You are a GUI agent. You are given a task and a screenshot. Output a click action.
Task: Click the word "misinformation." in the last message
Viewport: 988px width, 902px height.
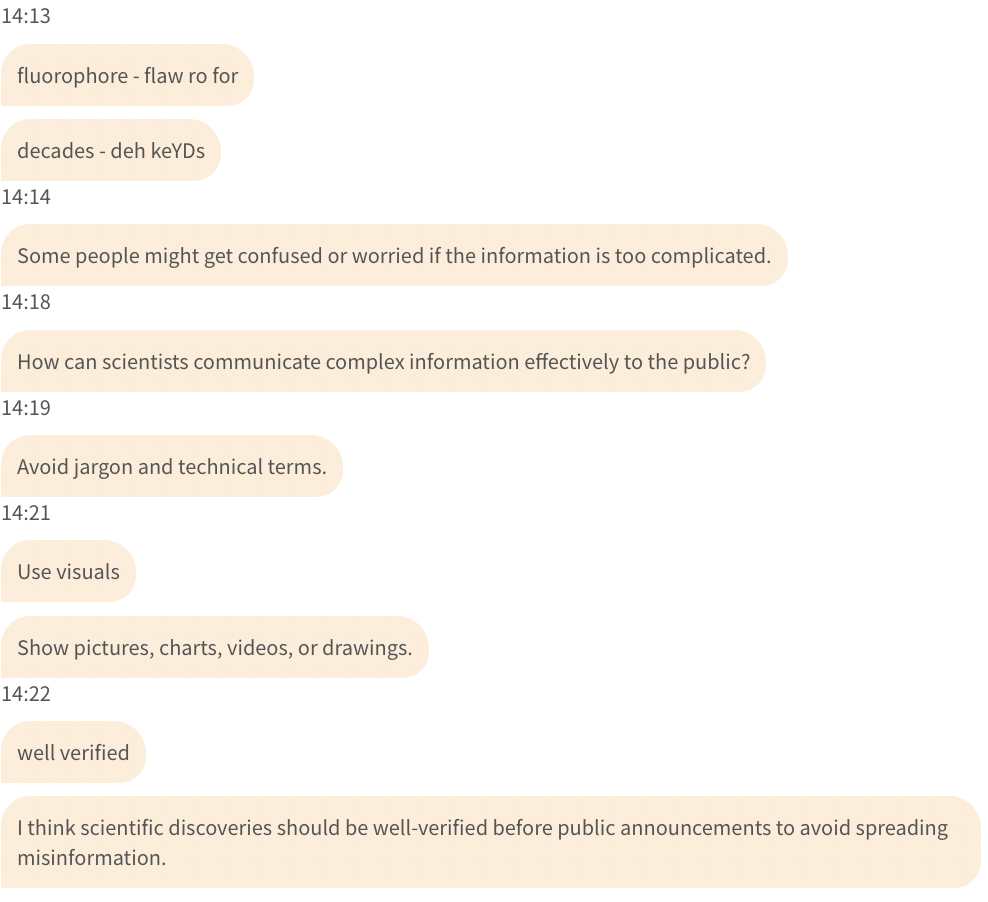click(x=91, y=857)
